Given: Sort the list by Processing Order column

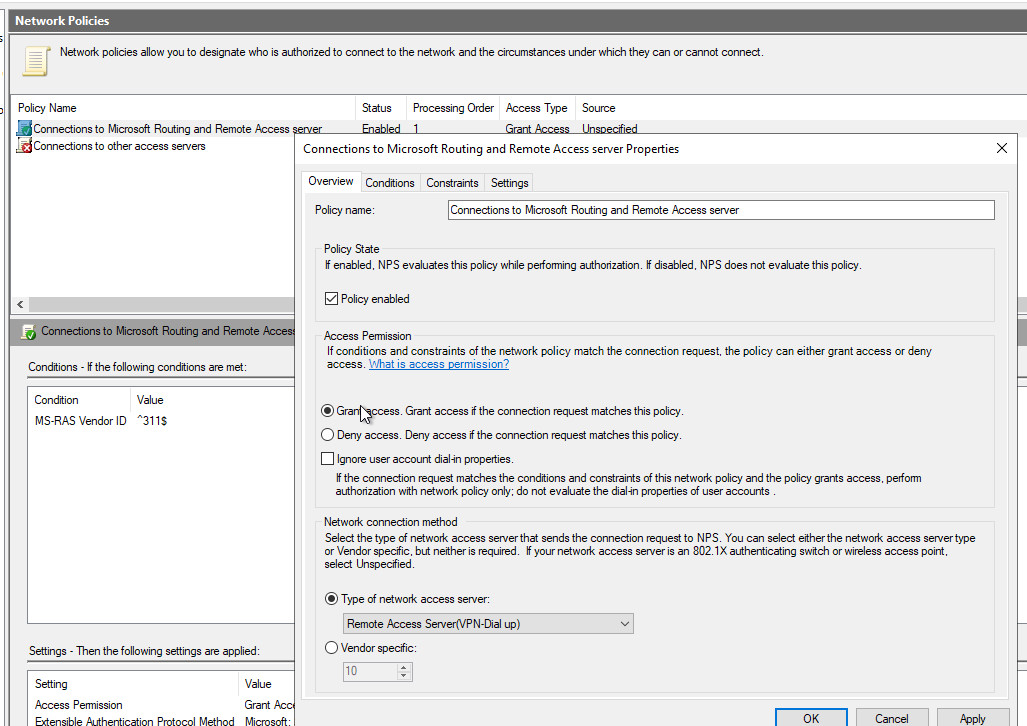Looking at the screenshot, I should 453,108.
